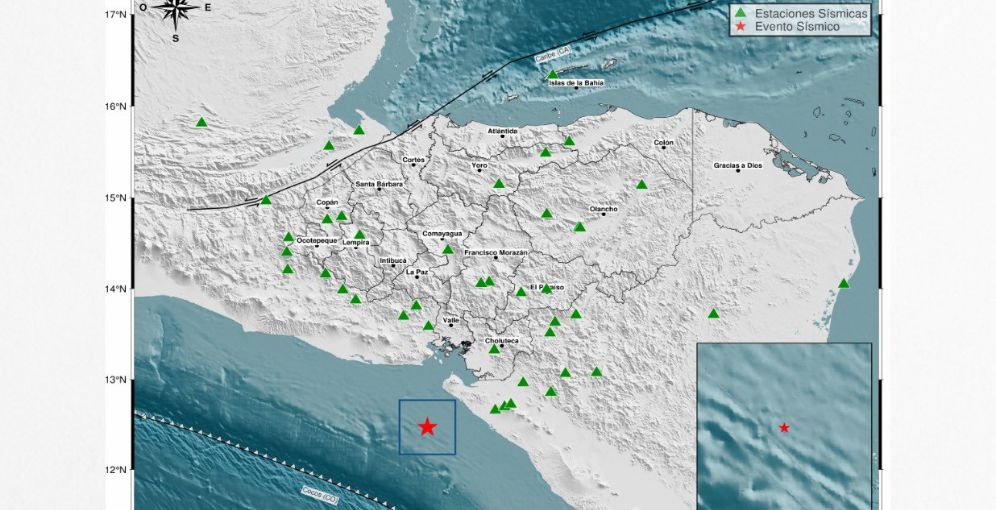Select the station triangle above Islas de la Bahía
The width and height of the screenshot is (996, 510).
pos(552,74)
